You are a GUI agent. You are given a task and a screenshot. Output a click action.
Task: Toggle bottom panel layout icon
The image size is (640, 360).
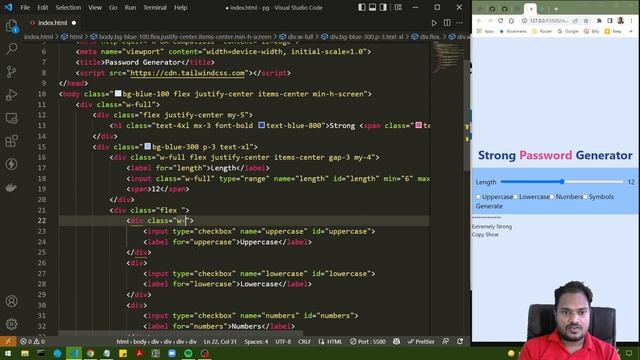[x=372, y=7]
